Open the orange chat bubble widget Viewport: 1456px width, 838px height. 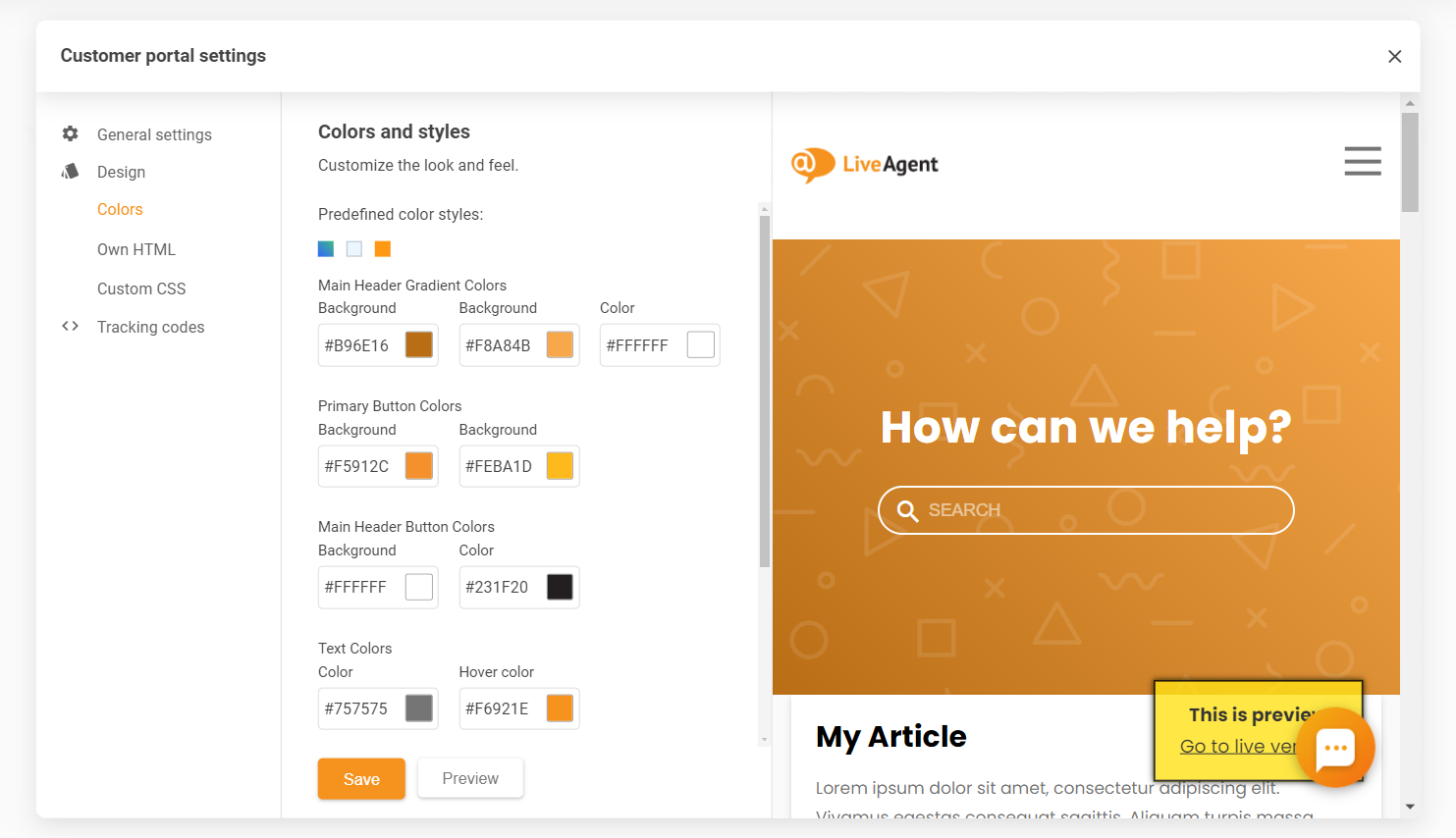click(x=1335, y=748)
